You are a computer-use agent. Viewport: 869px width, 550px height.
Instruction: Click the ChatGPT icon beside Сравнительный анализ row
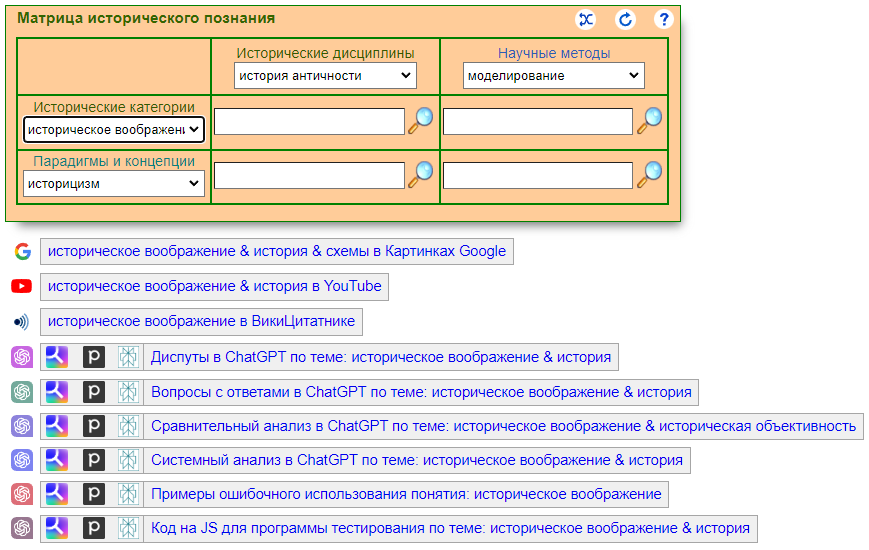pos(22,426)
